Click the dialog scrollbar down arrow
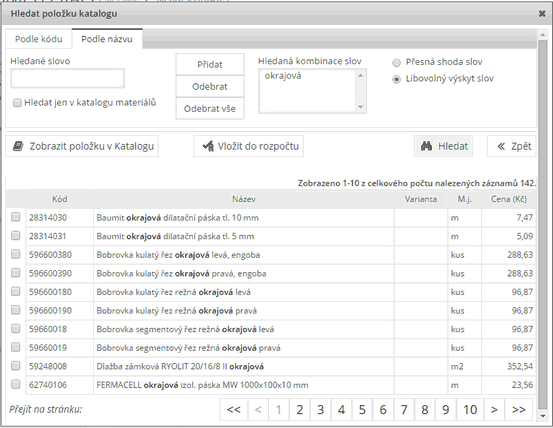 (542, 416)
